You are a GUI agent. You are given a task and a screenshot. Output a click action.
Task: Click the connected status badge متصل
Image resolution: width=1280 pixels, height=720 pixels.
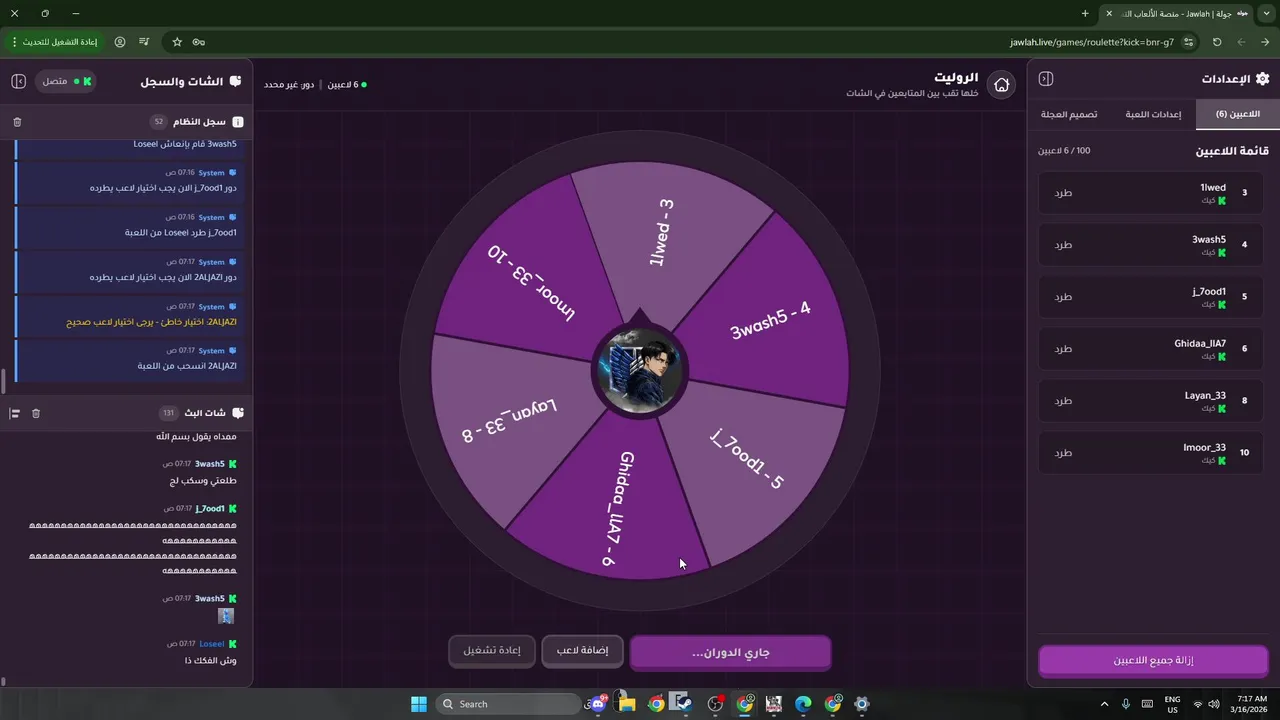66,81
